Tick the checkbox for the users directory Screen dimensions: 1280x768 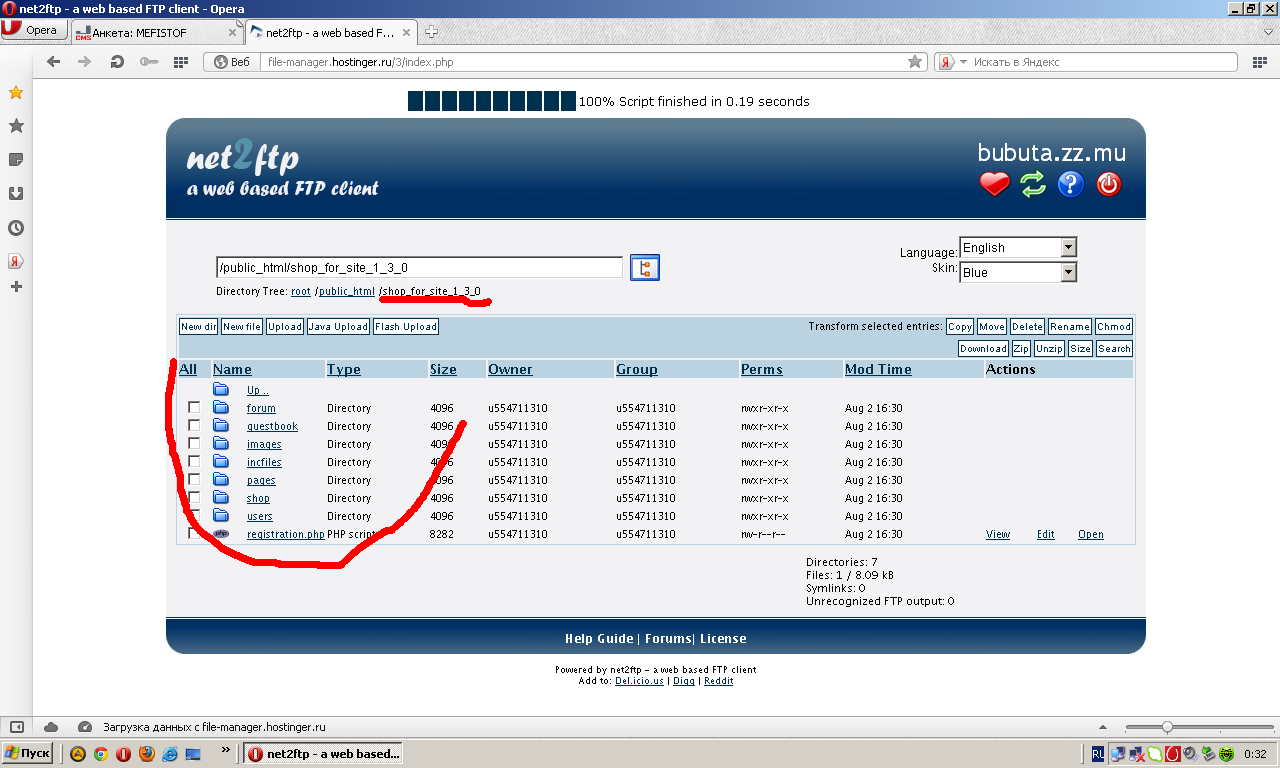pos(194,516)
